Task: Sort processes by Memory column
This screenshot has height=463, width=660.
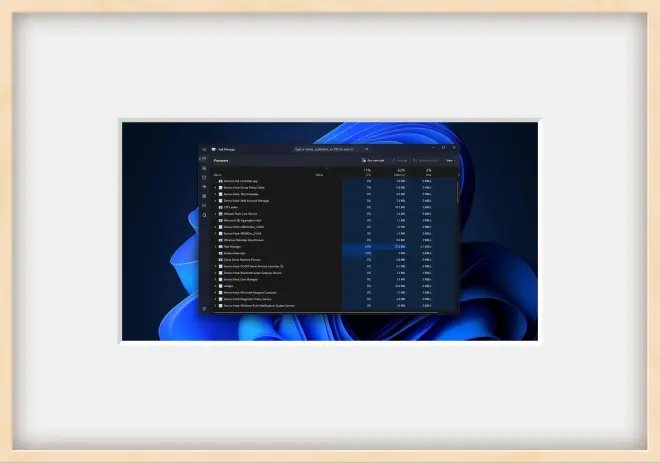Action: point(399,173)
